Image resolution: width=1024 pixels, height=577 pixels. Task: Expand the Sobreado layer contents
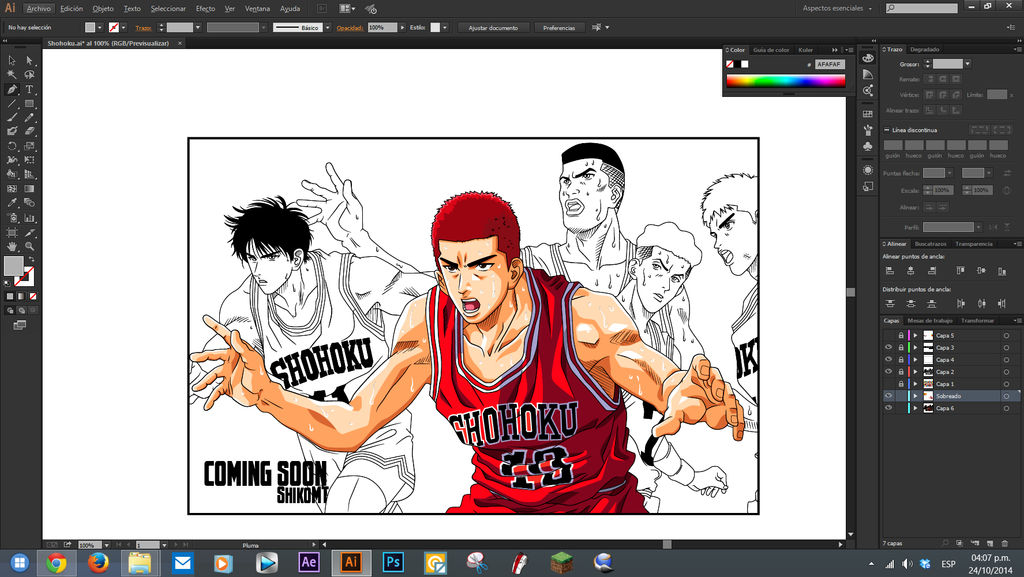(916, 395)
